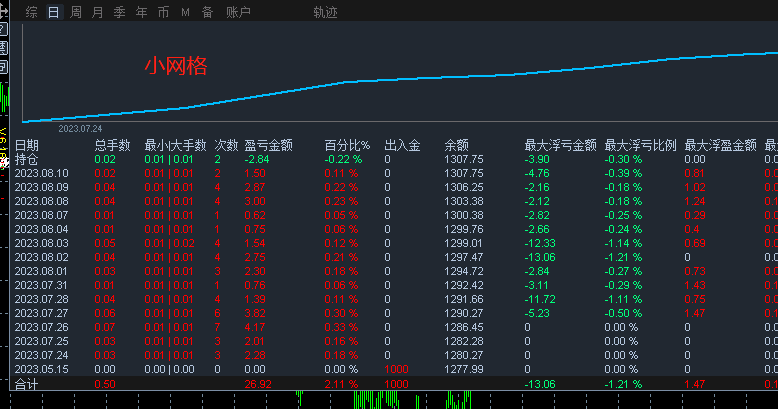The width and height of the screenshot is (778, 409).
Task: Click the 出入金 column header
Action: (x=402, y=145)
